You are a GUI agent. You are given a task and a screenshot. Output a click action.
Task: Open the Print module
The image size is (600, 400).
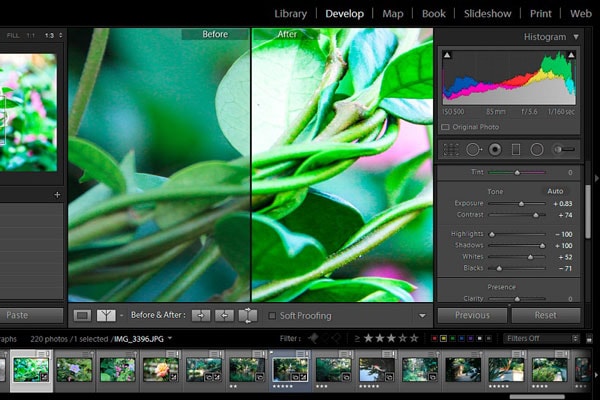point(540,14)
